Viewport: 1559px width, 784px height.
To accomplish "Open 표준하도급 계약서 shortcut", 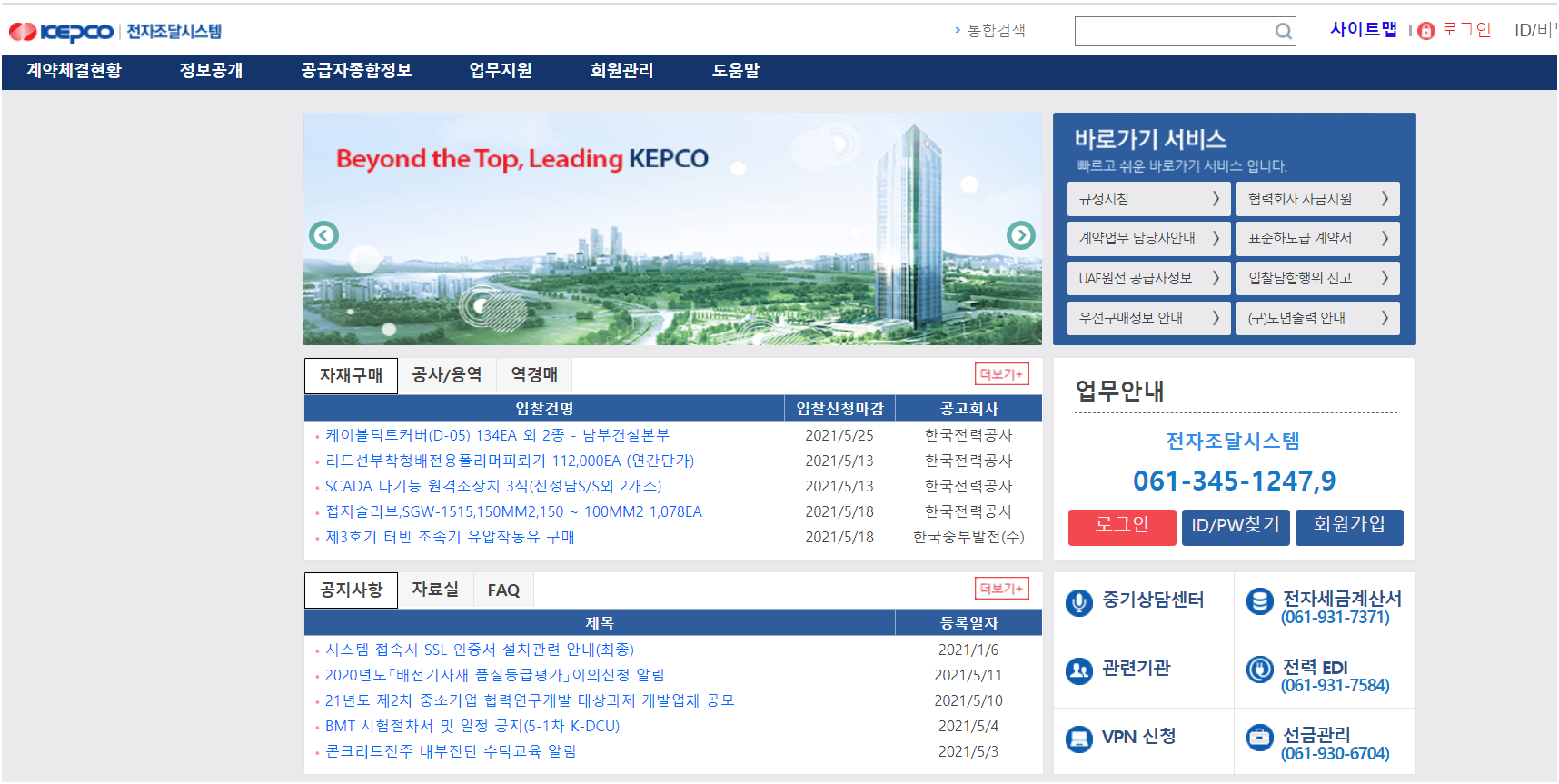I will pyautogui.click(x=1317, y=239).
